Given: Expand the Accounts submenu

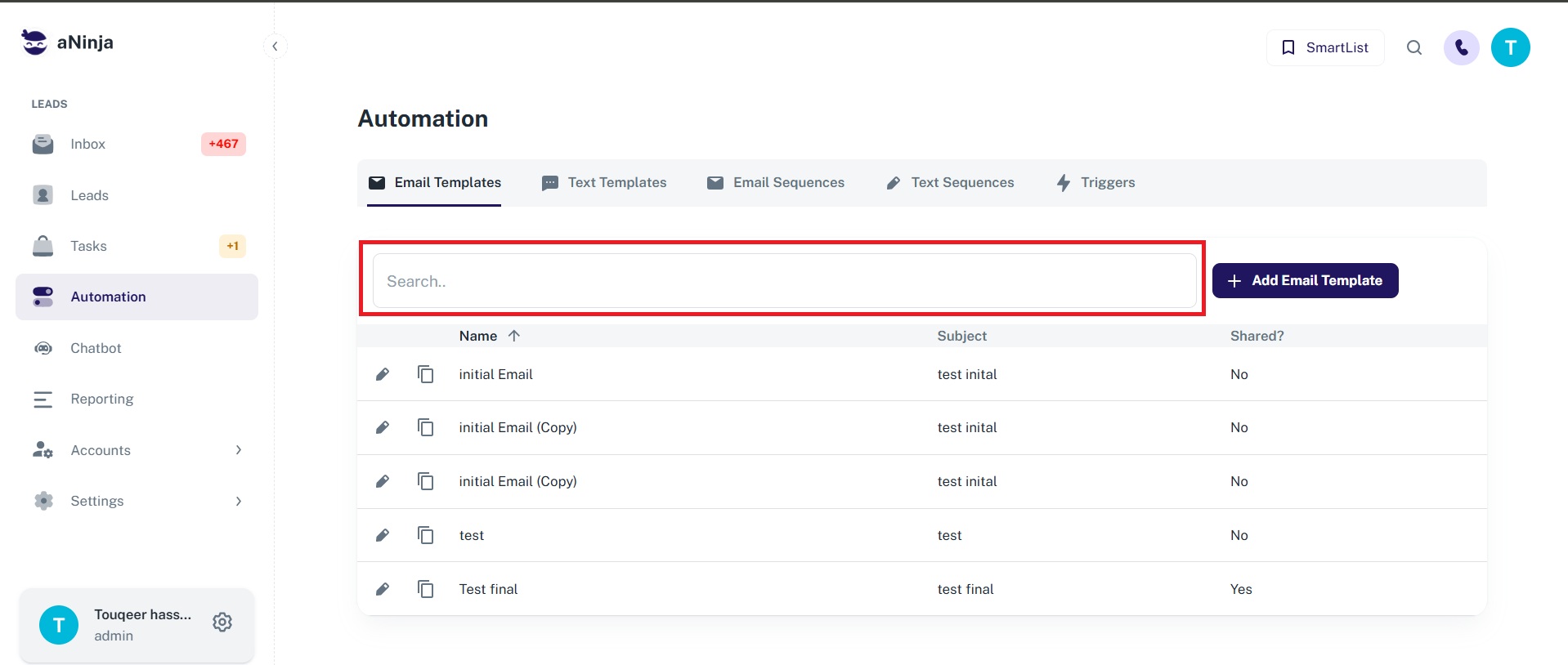Looking at the screenshot, I should tap(238, 450).
